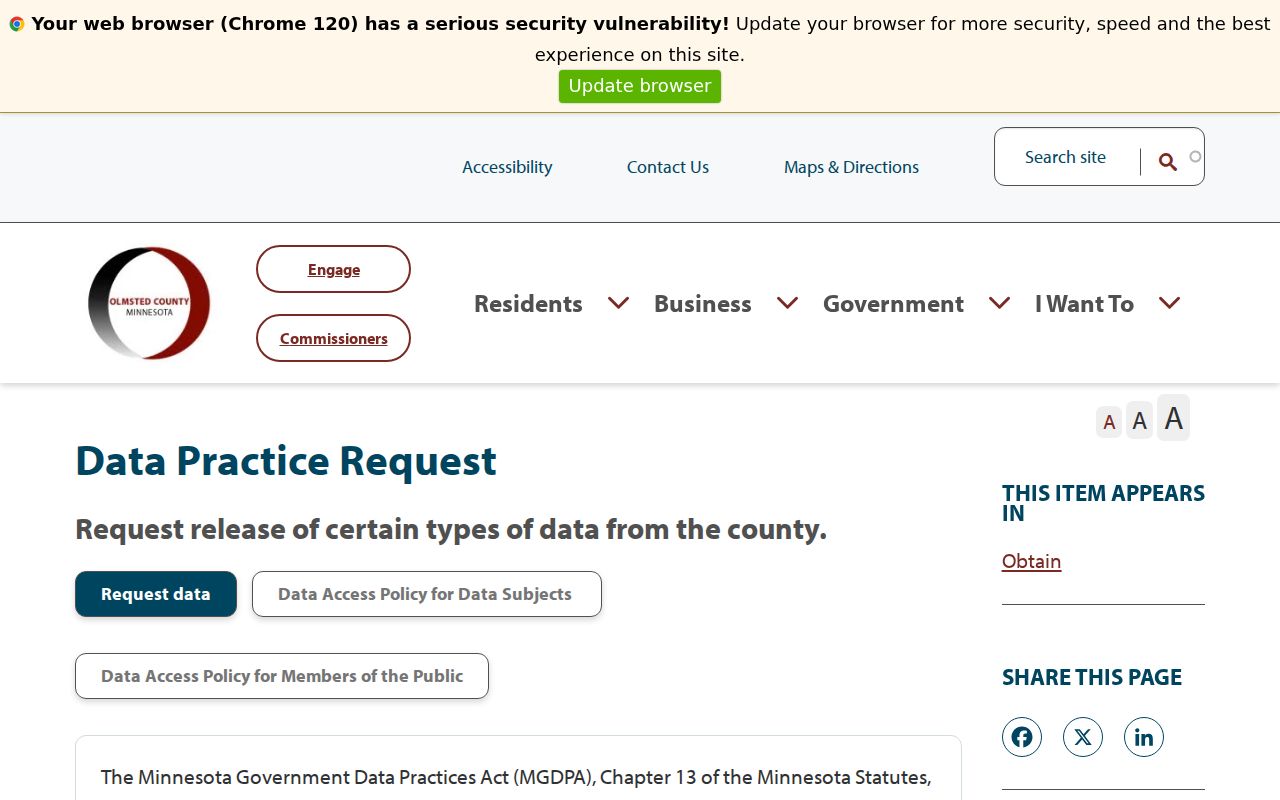Click the THIS ITEM APPEARS IN heading
The width and height of the screenshot is (1280, 800).
point(1103,503)
